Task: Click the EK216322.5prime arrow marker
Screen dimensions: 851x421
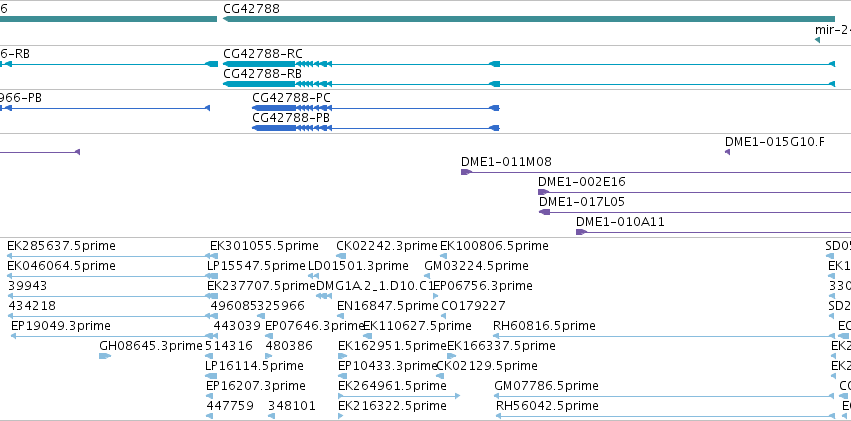Action: pyautogui.click(x=341, y=416)
